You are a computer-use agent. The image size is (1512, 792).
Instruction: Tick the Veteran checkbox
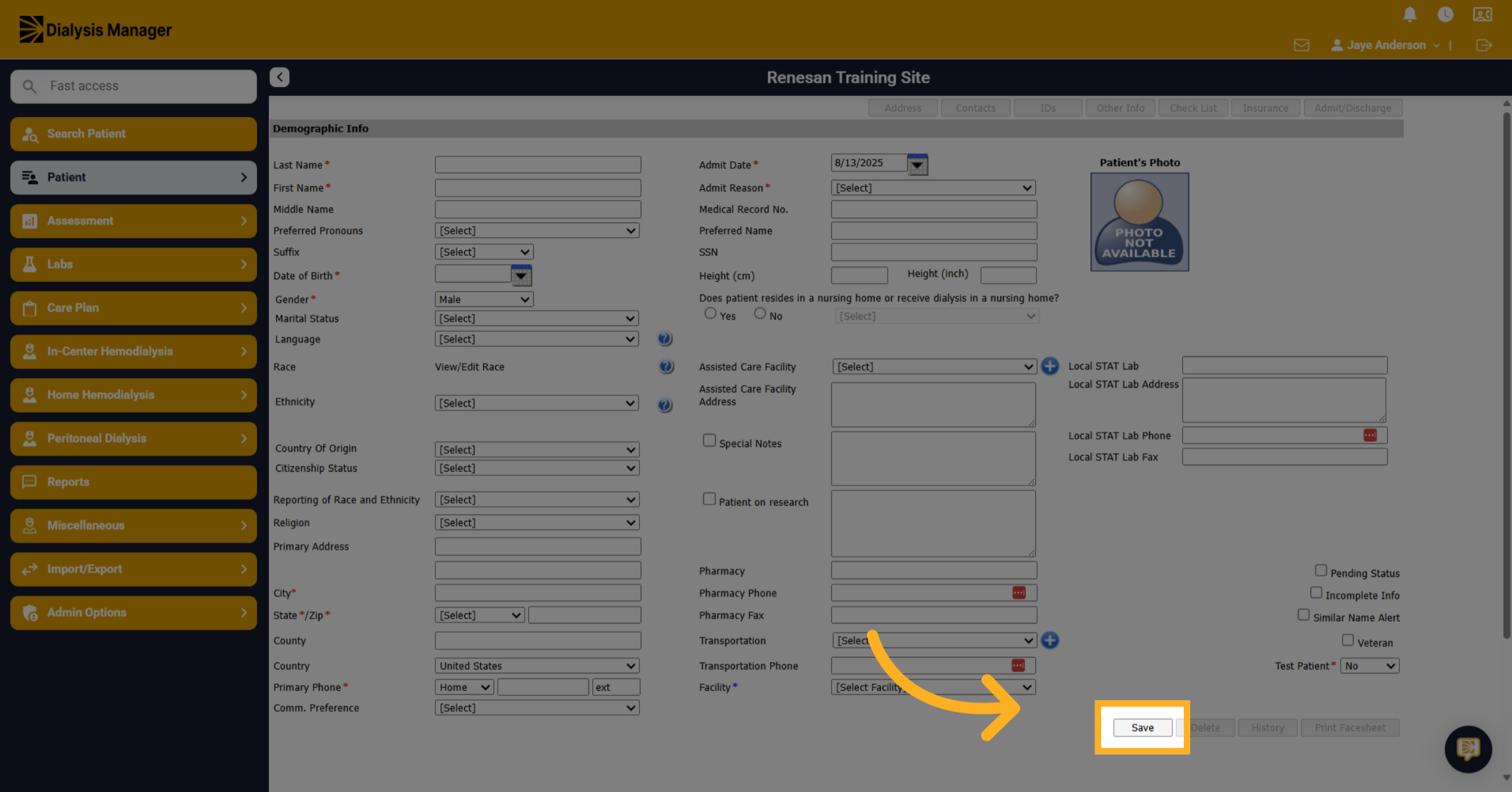click(x=1348, y=640)
